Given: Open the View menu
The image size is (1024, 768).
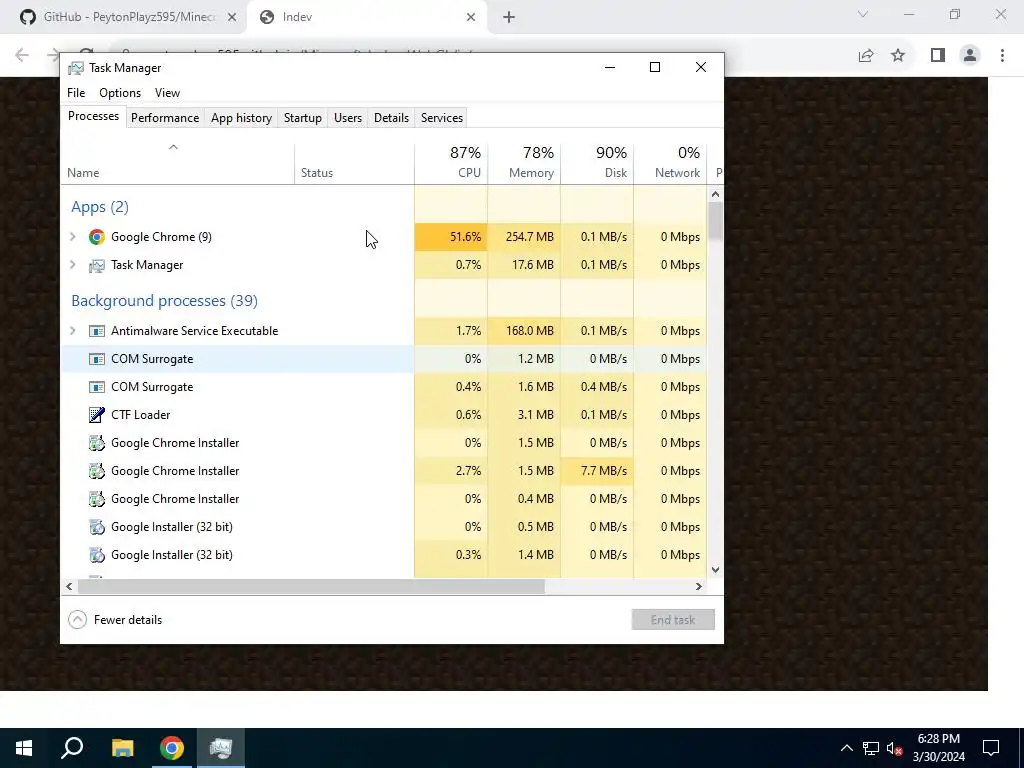Looking at the screenshot, I should click(167, 93).
